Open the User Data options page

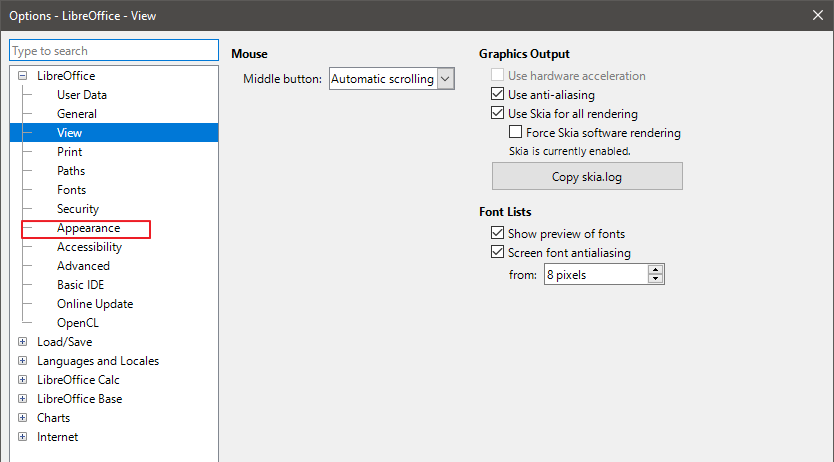(x=82, y=95)
